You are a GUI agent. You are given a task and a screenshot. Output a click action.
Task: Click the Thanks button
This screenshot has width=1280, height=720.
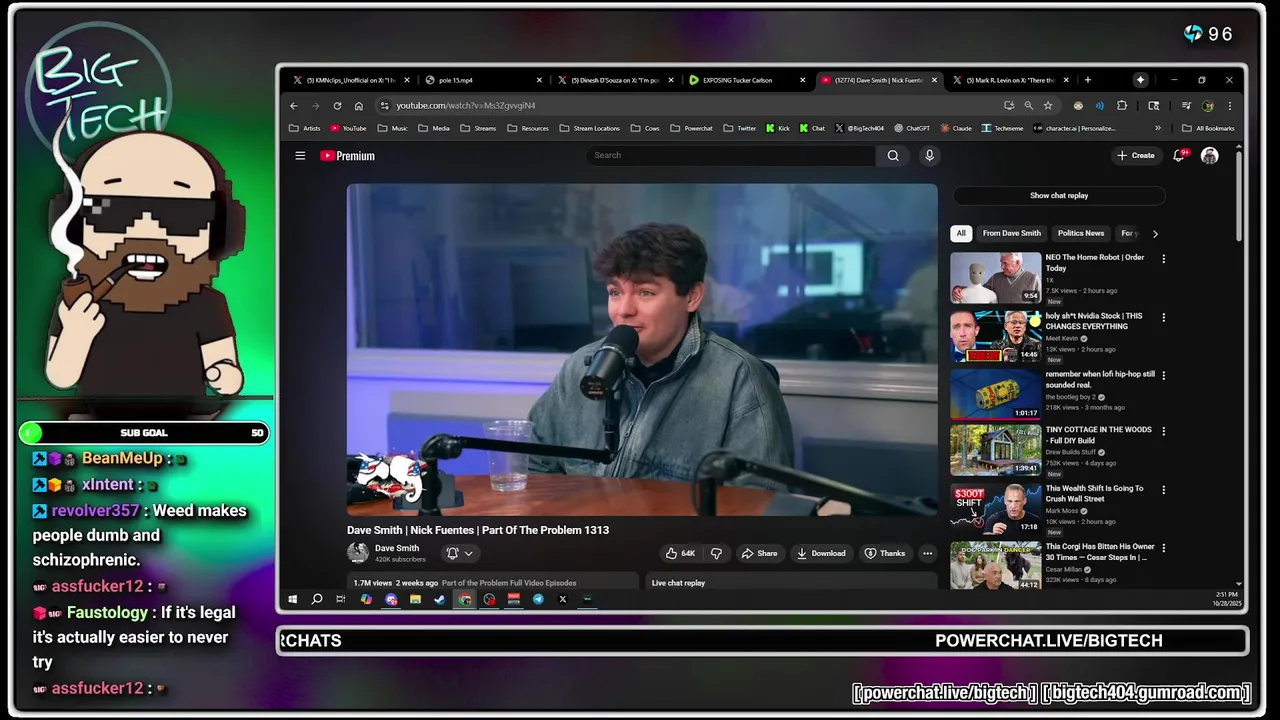click(x=884, y=553)
